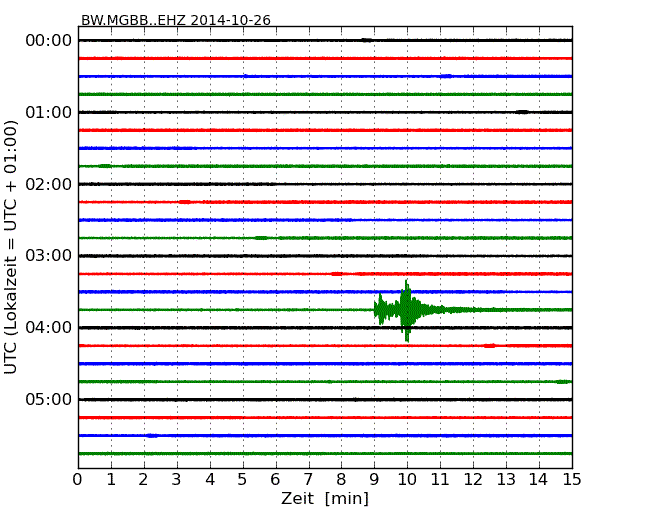Click x-axis tick label 2
The image size is (650, 520).
click(143, 480)
